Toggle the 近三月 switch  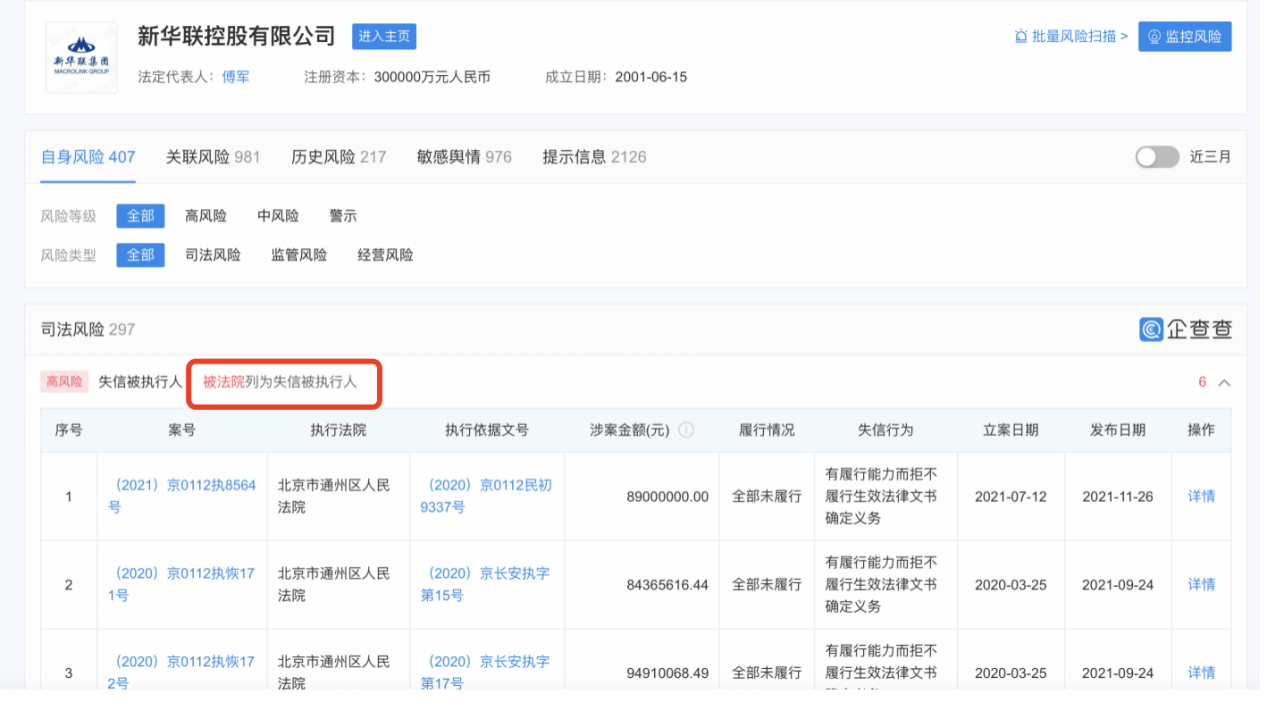click(1157, 157)
